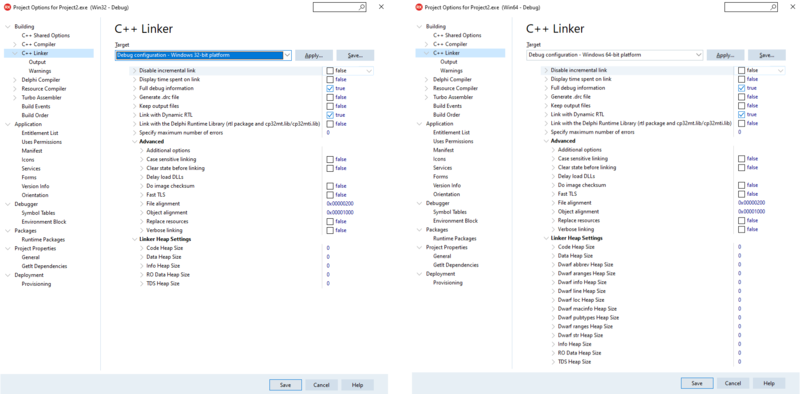Image resolution: width=800 pixels, height=394 pixels.
Task: Select Warnings under C++ Linker in Win64 tree
Action: point(452,70)
